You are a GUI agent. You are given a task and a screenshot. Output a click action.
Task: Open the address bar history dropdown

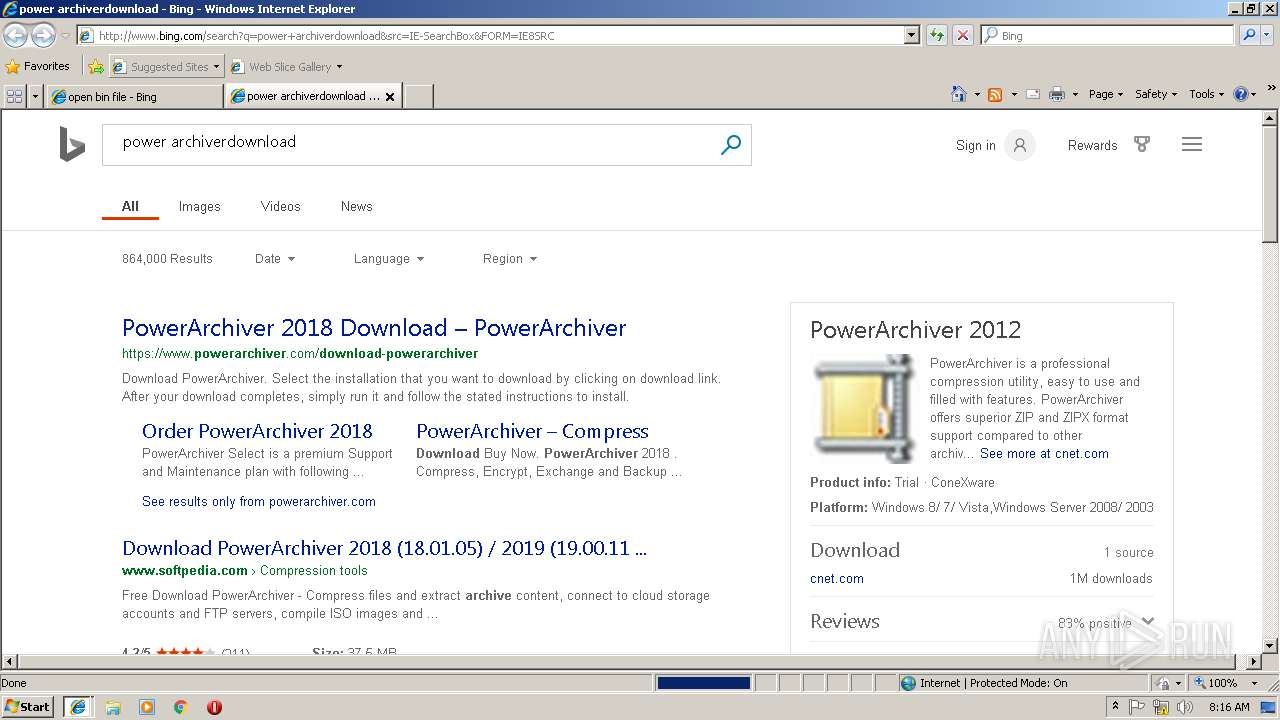[x=911, y=35]
